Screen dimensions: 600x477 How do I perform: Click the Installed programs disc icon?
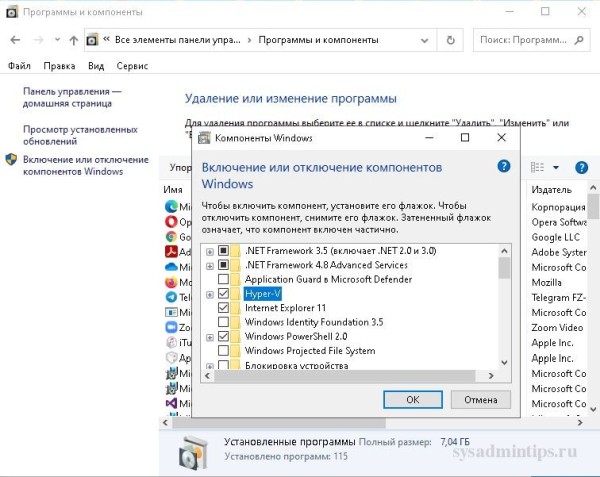tap(193, 453)
